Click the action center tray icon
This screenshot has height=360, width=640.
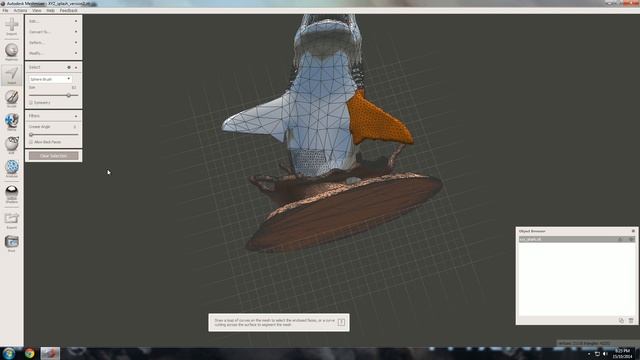click(x=597, y=354)
